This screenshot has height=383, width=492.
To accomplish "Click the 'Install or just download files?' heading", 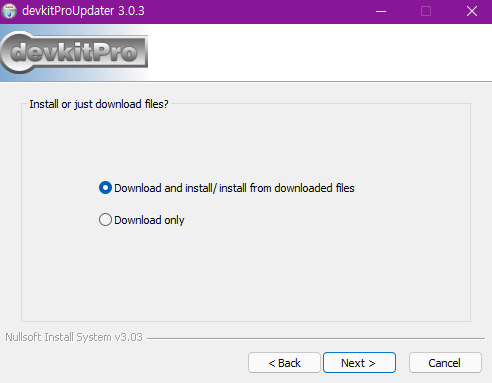I will 99,104.
